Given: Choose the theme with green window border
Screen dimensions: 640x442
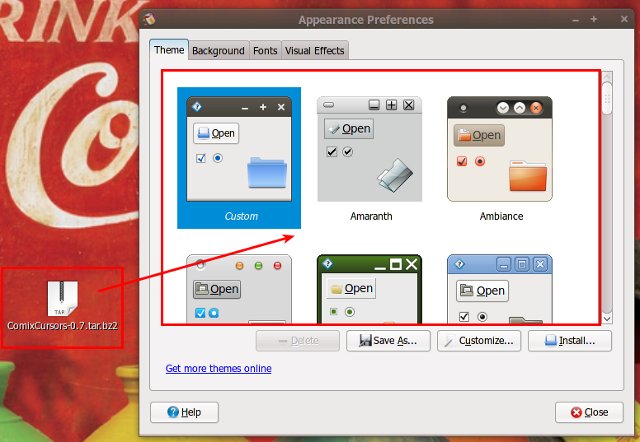Looking at the screenshot, I should point(369,289).
